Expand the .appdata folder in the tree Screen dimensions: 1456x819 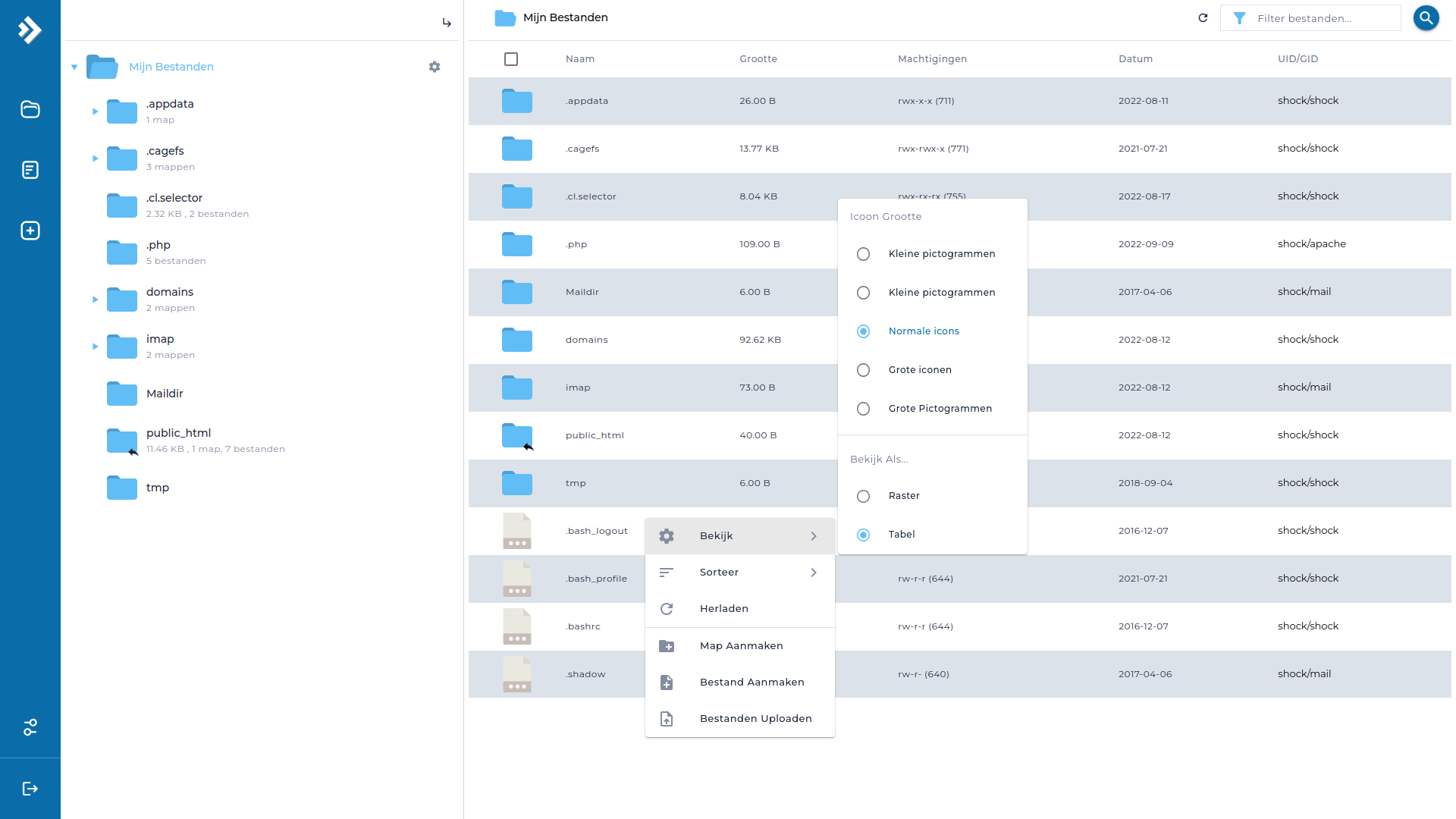95,111
